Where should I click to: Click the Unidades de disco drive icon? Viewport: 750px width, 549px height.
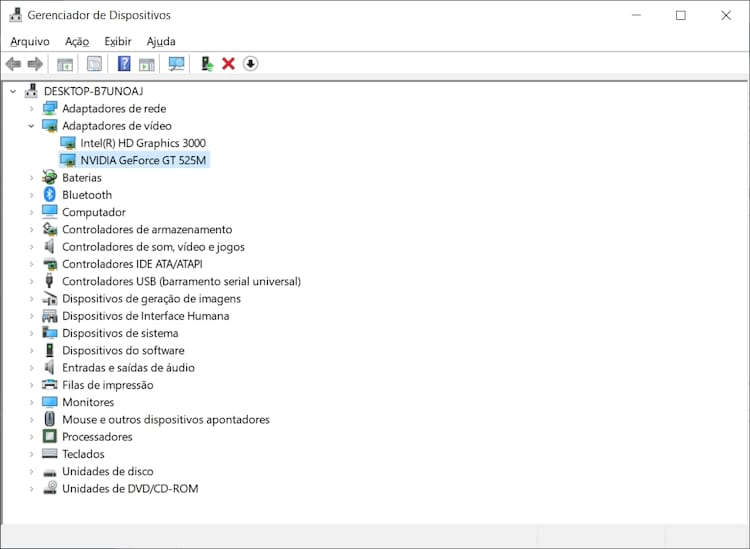(x=49, y=472)
